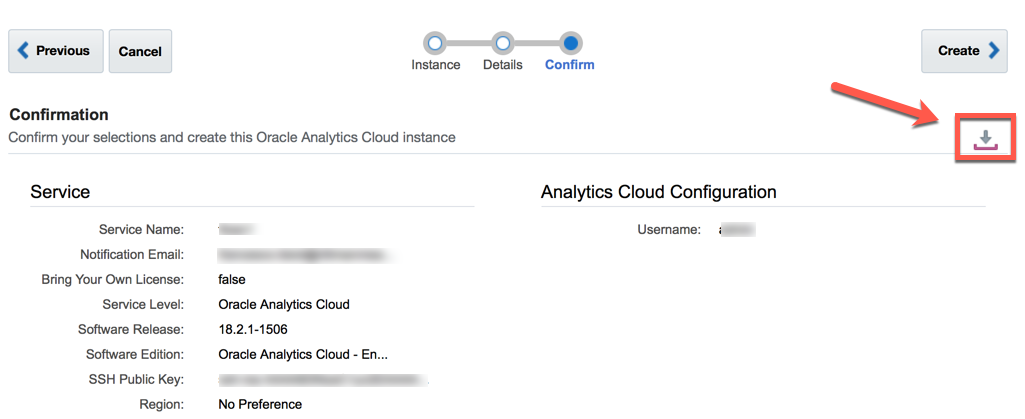Click the Instance step label
The height and width of the screenshot is (419, 1025).
(436, 65)
